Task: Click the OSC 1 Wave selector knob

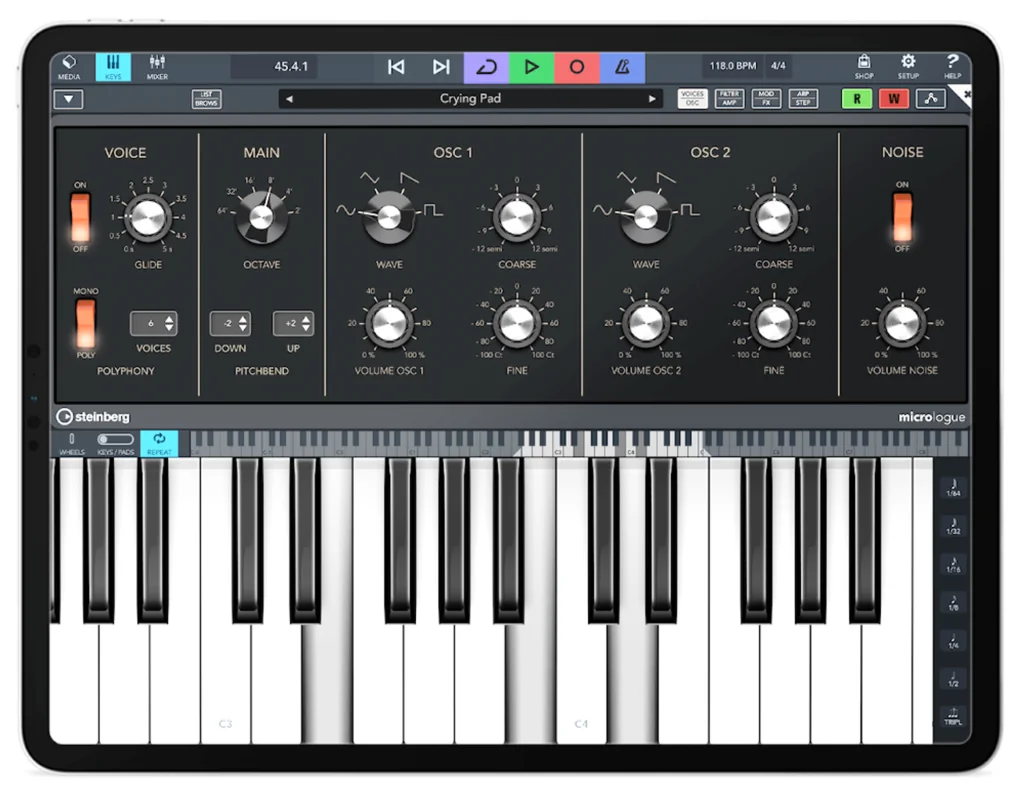Action: [389, 217]
